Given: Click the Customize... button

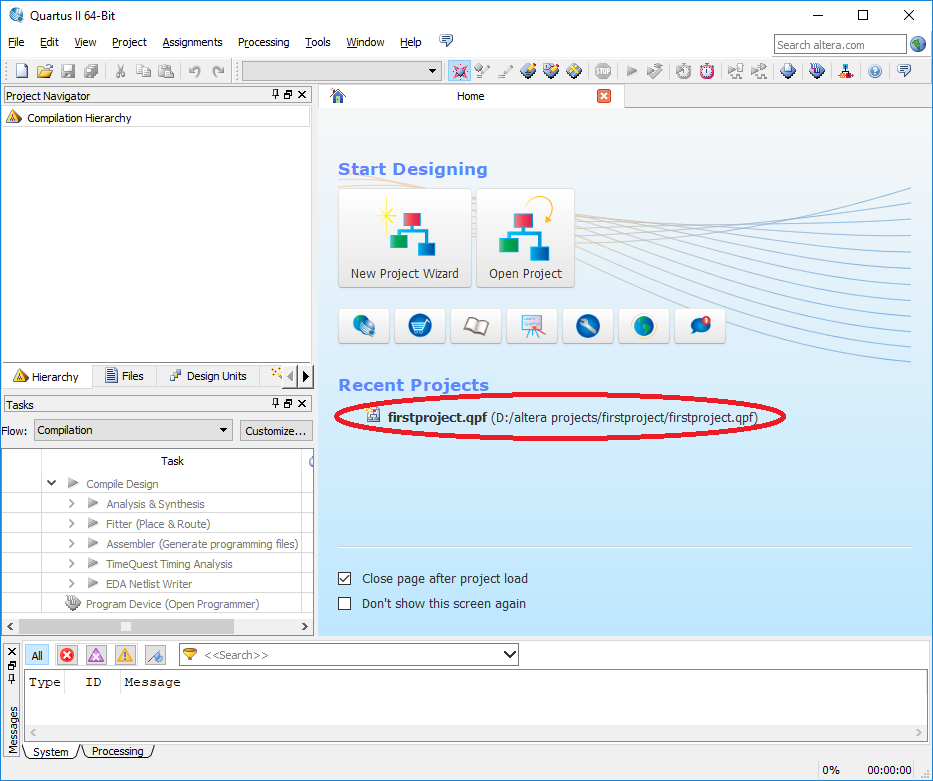Looking at the screenshot, I should [x=276, y=431].
